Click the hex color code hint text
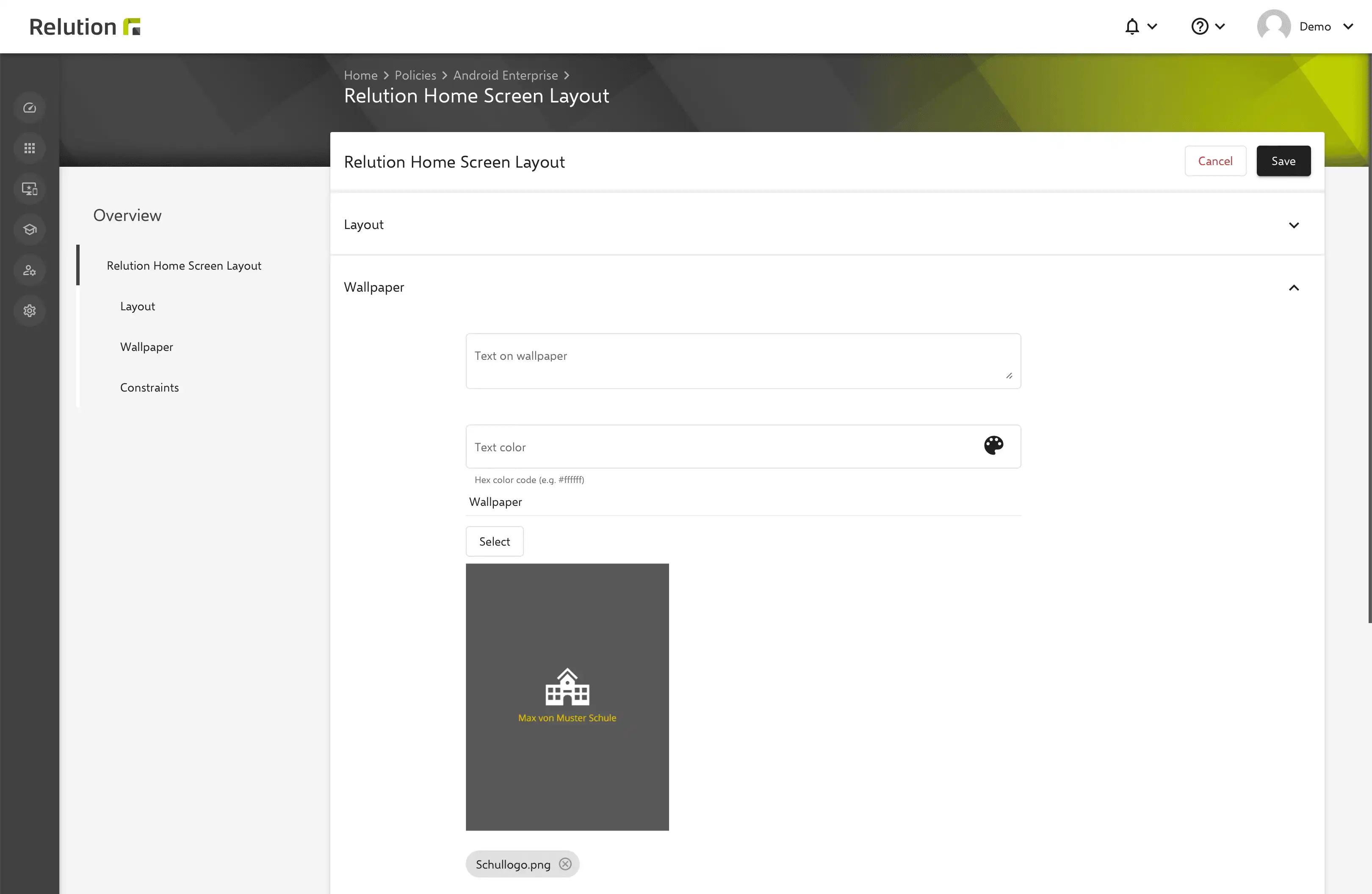This screenshot has width=1372, height=894. pos(529,480)
